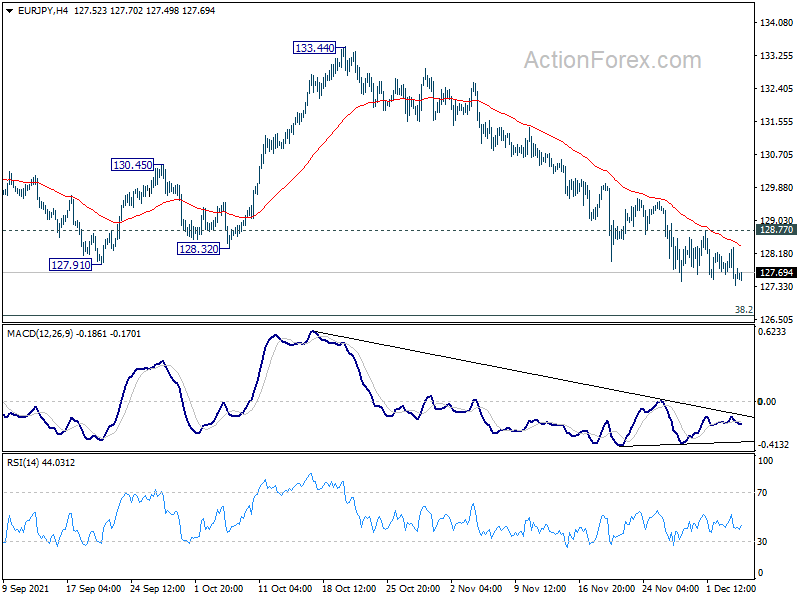
Task: Select the EURJPY,H4 symbol title
Action: click(x=43, y=11)
